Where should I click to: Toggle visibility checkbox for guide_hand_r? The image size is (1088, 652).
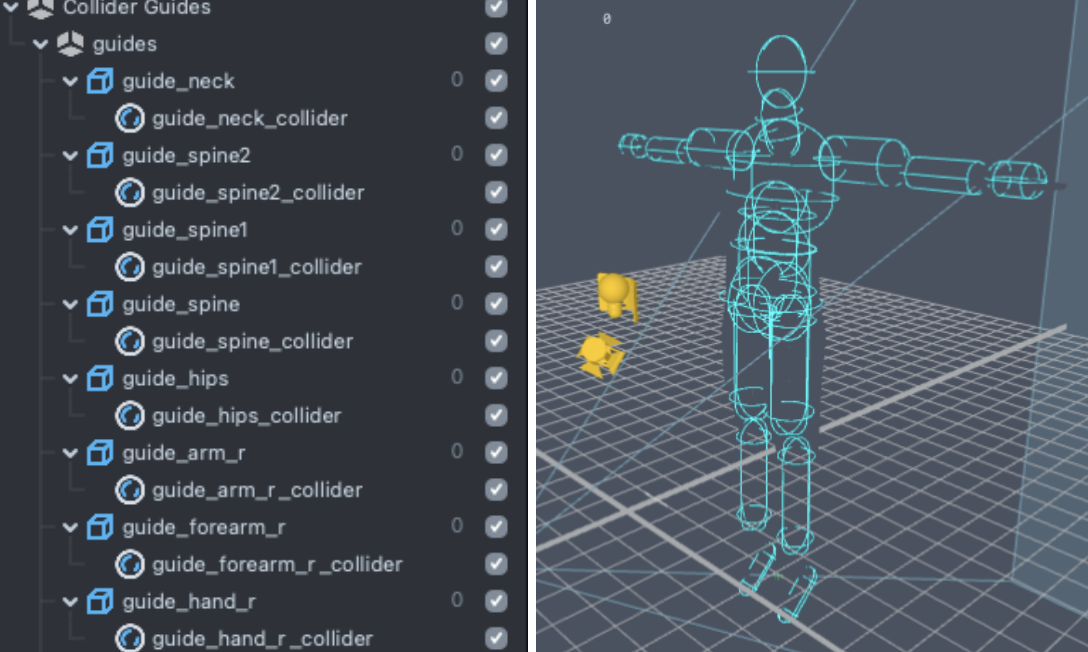pos(496,601)
